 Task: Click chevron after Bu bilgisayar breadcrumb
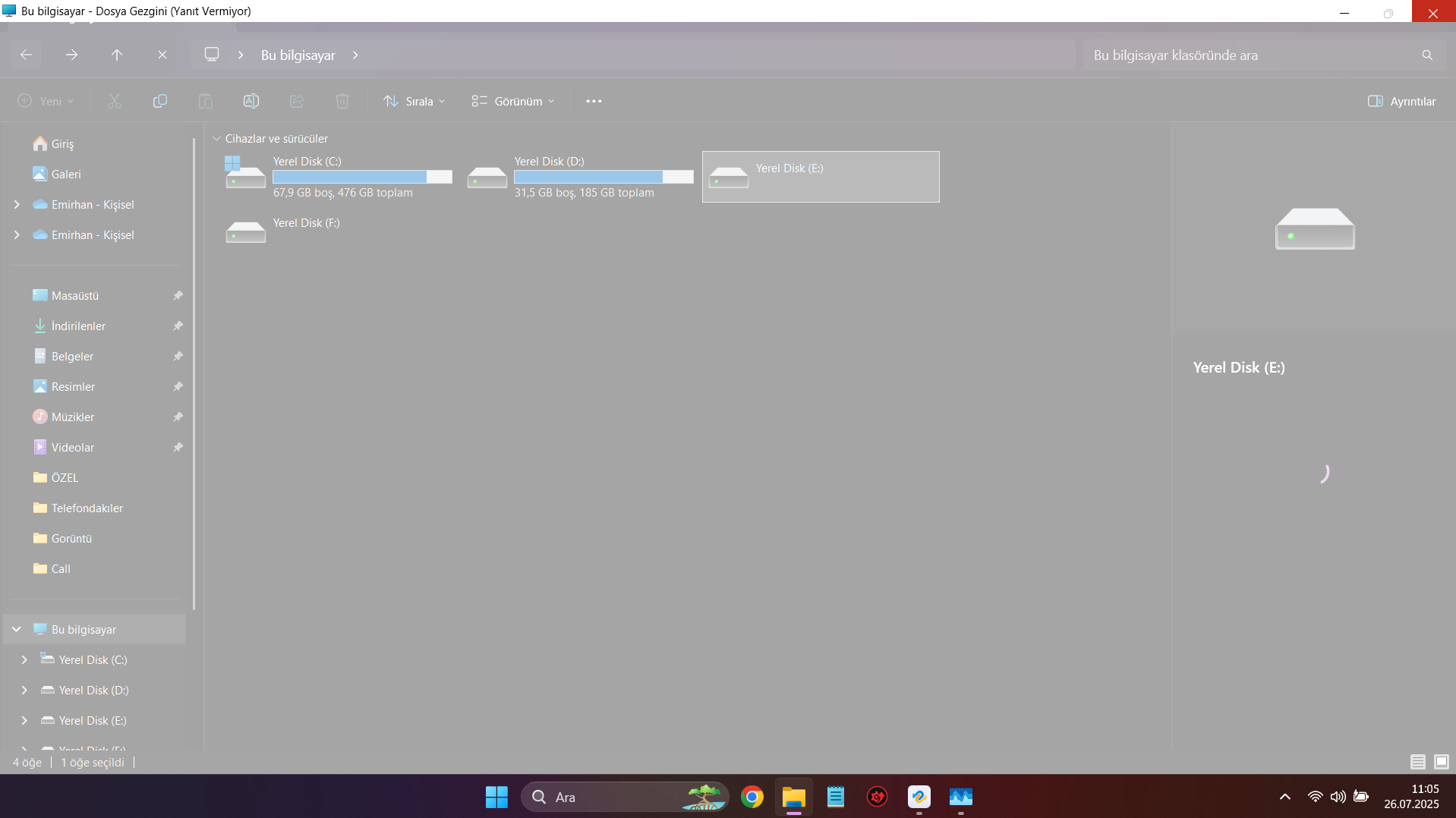coord(355,55)
